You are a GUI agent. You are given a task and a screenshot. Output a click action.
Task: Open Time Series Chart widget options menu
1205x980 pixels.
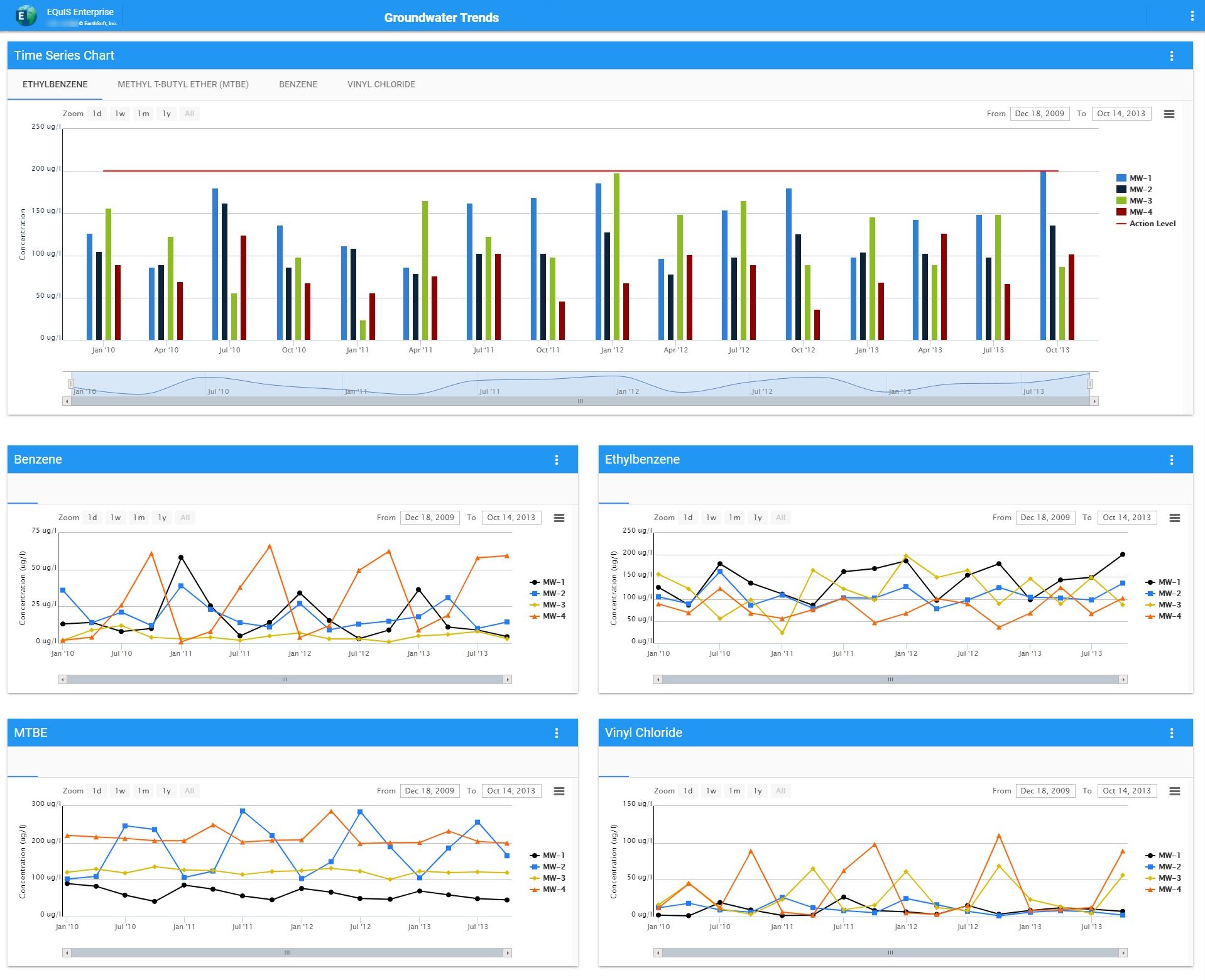(1172, 56)
